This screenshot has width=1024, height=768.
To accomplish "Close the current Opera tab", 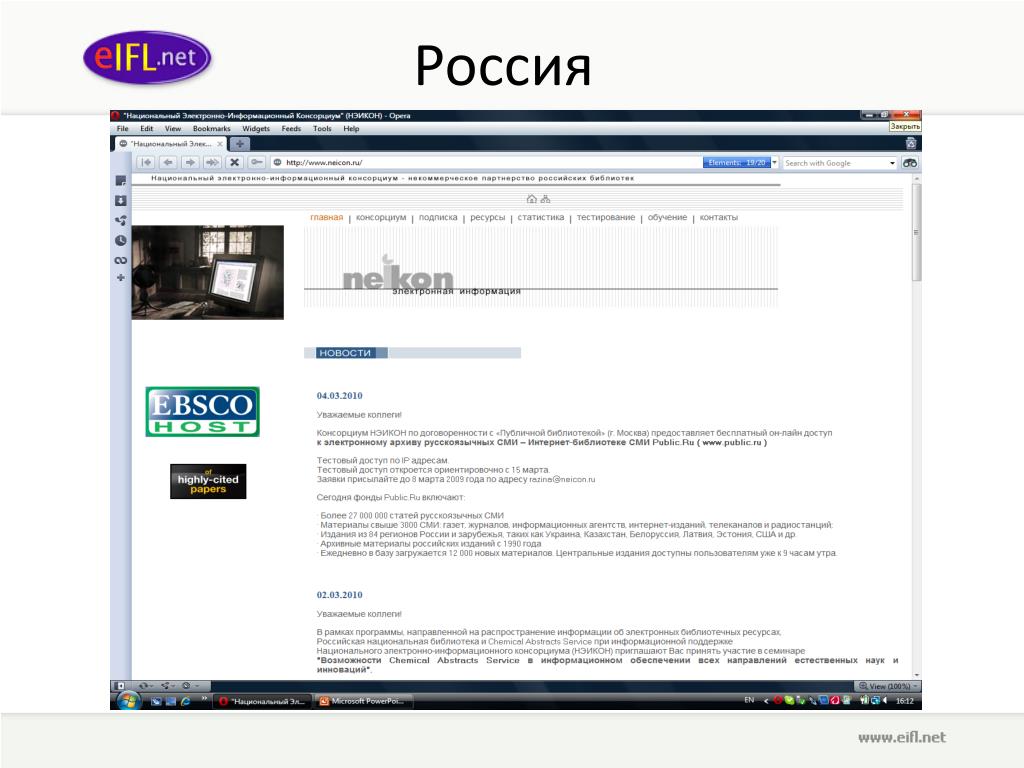I will (220, 144).
